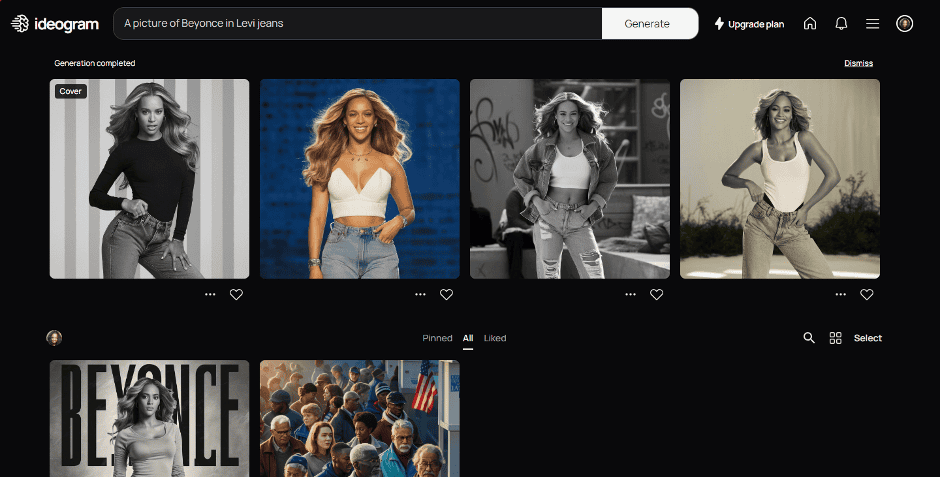Search within your generations

[809, 338]
